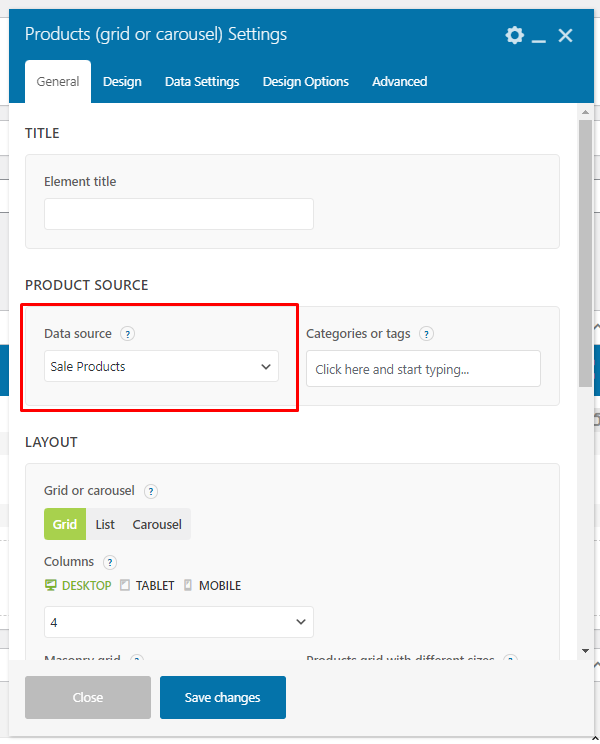The image size is (600, 744).
Task: Close the settings panel with X icon
Action: pyautogui.click(x=565, y=35)
